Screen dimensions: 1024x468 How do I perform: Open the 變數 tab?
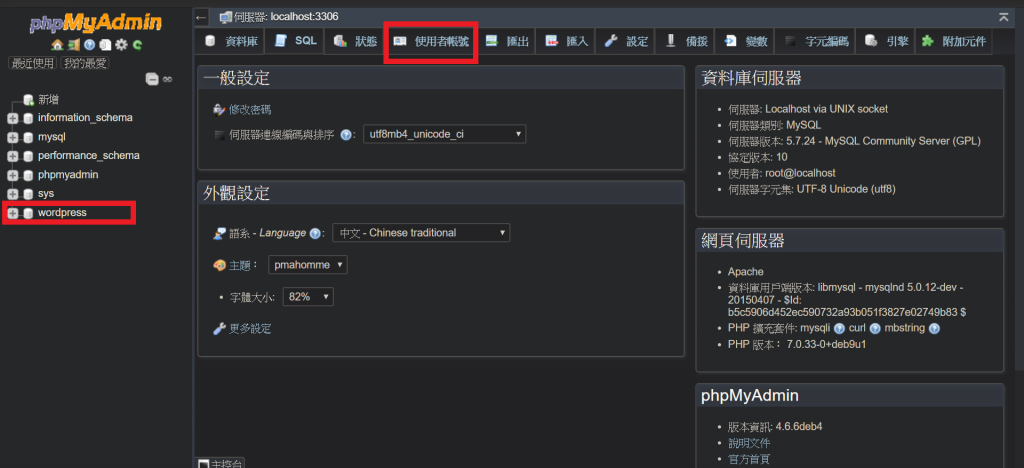pos(746,41)
